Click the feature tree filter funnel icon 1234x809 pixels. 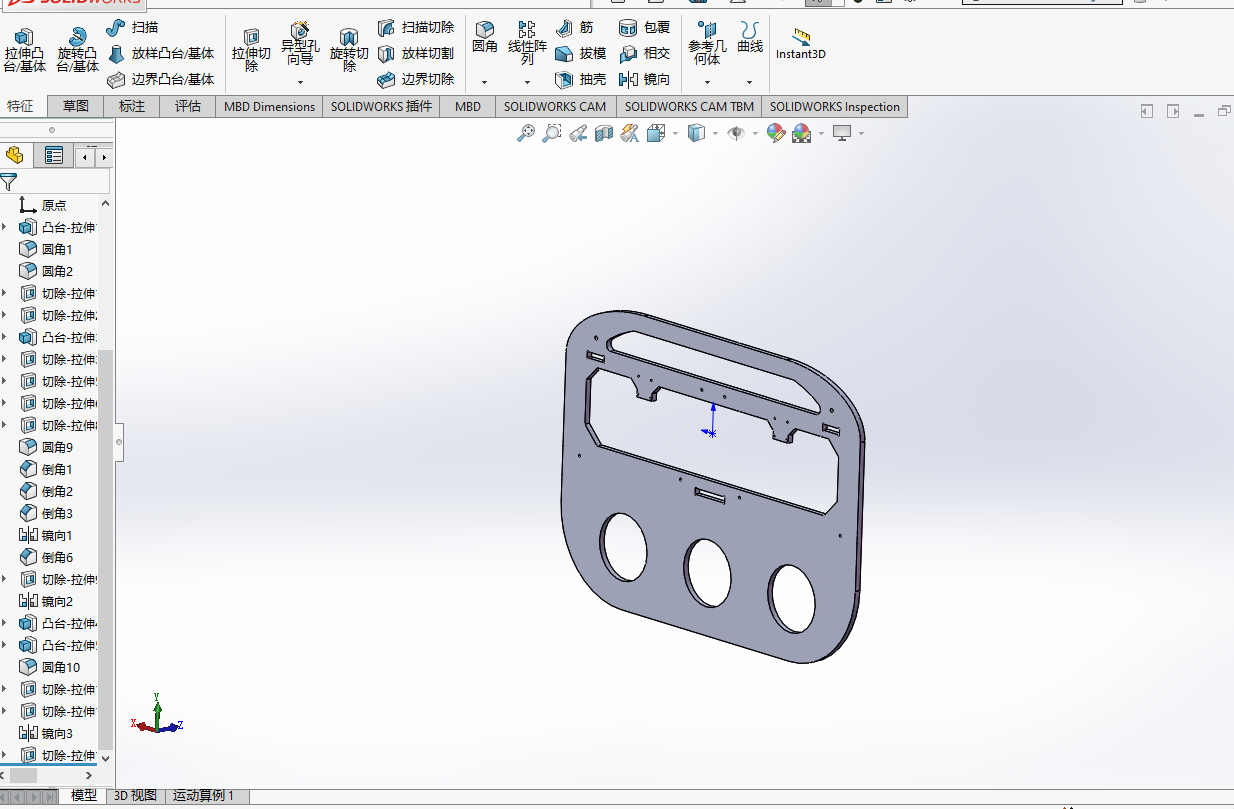click(x=9, y=182)
